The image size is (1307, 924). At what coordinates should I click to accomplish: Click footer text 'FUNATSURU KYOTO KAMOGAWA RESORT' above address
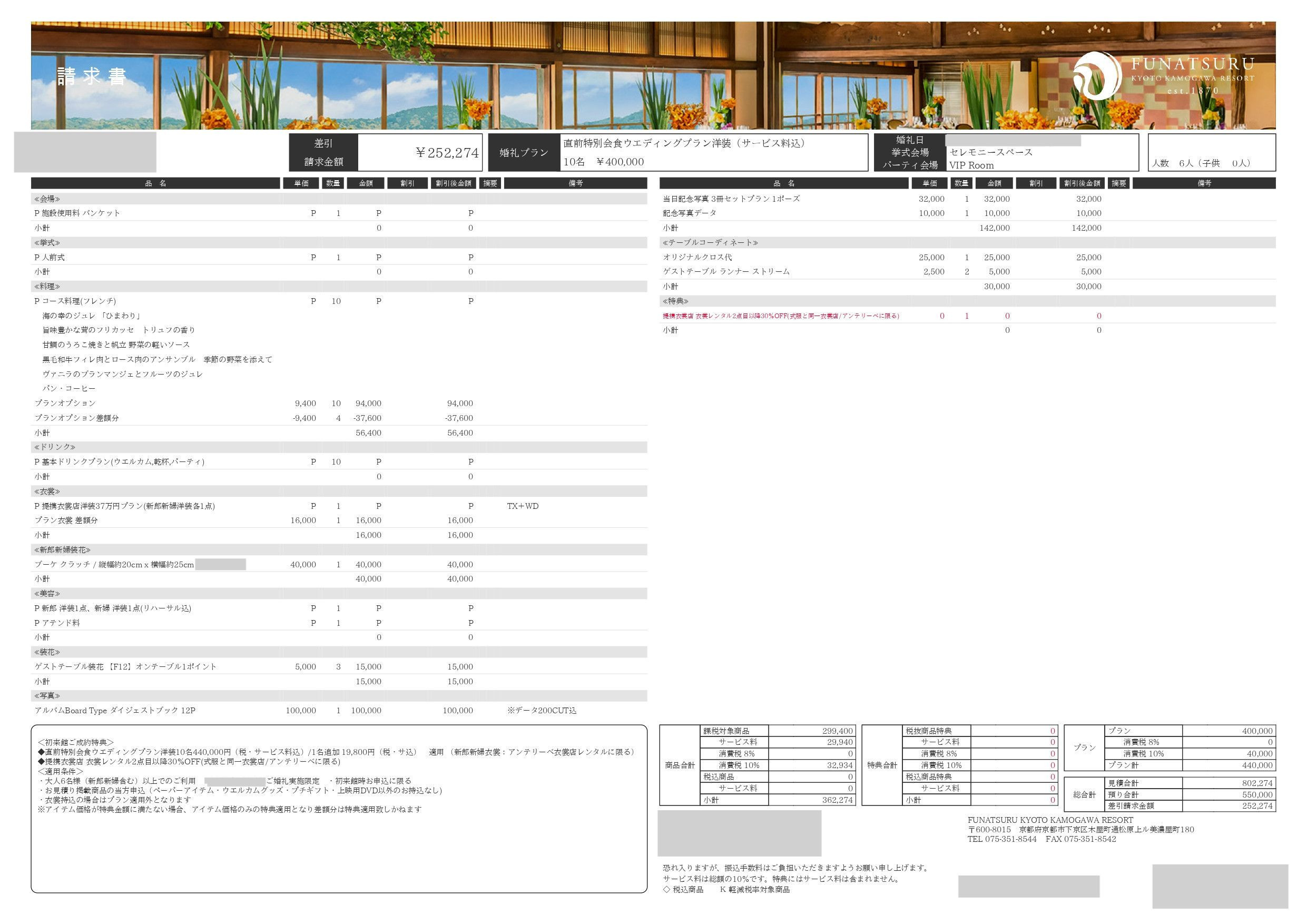(1050, 820)
